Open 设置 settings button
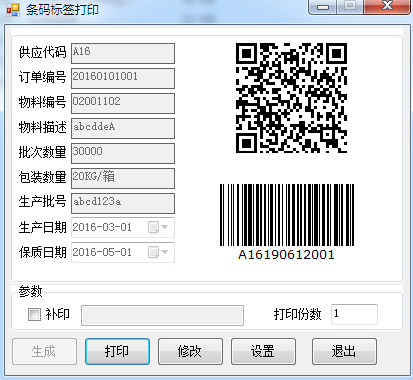The height and width of the screenshot is (380, 413). [x=263, y=351]
